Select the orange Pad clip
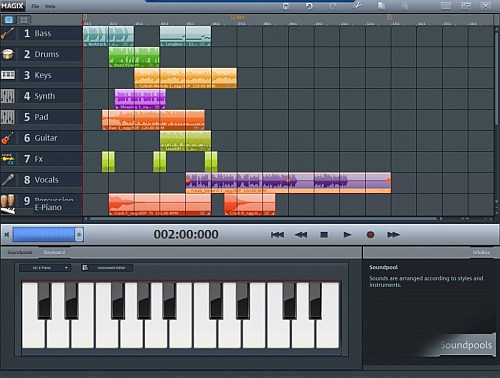This screenshot has width=500, height=378. pos(153,120)
